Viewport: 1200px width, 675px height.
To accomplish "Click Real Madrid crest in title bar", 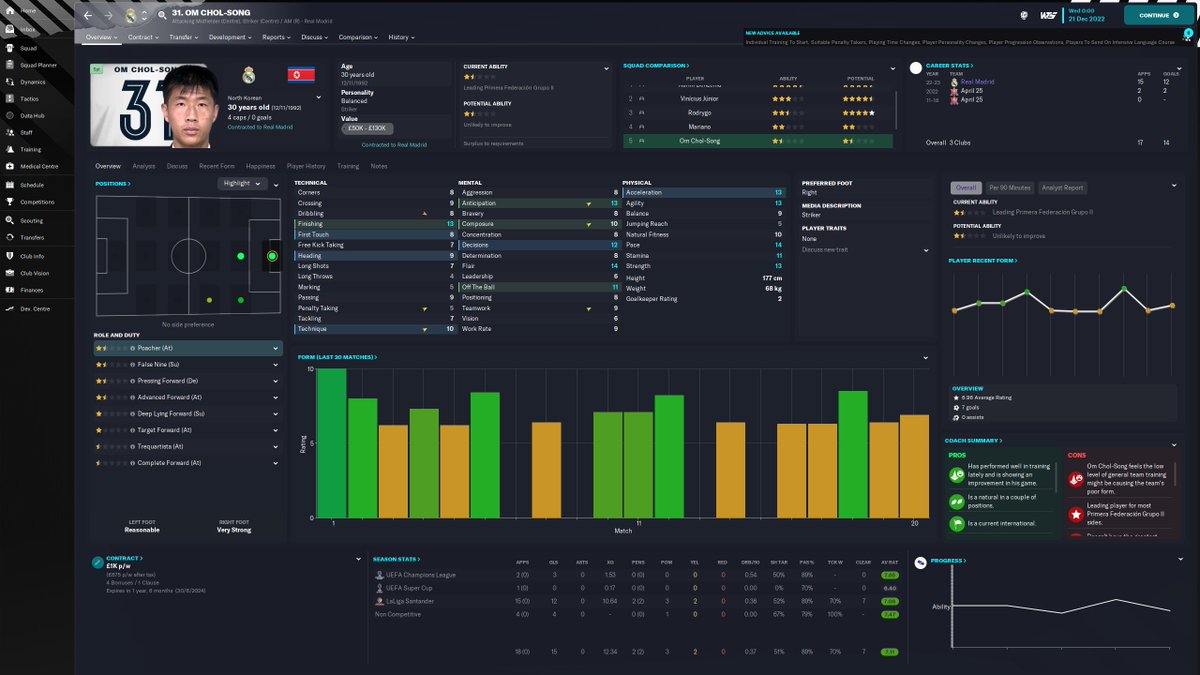I will click(x=130, y=15).
